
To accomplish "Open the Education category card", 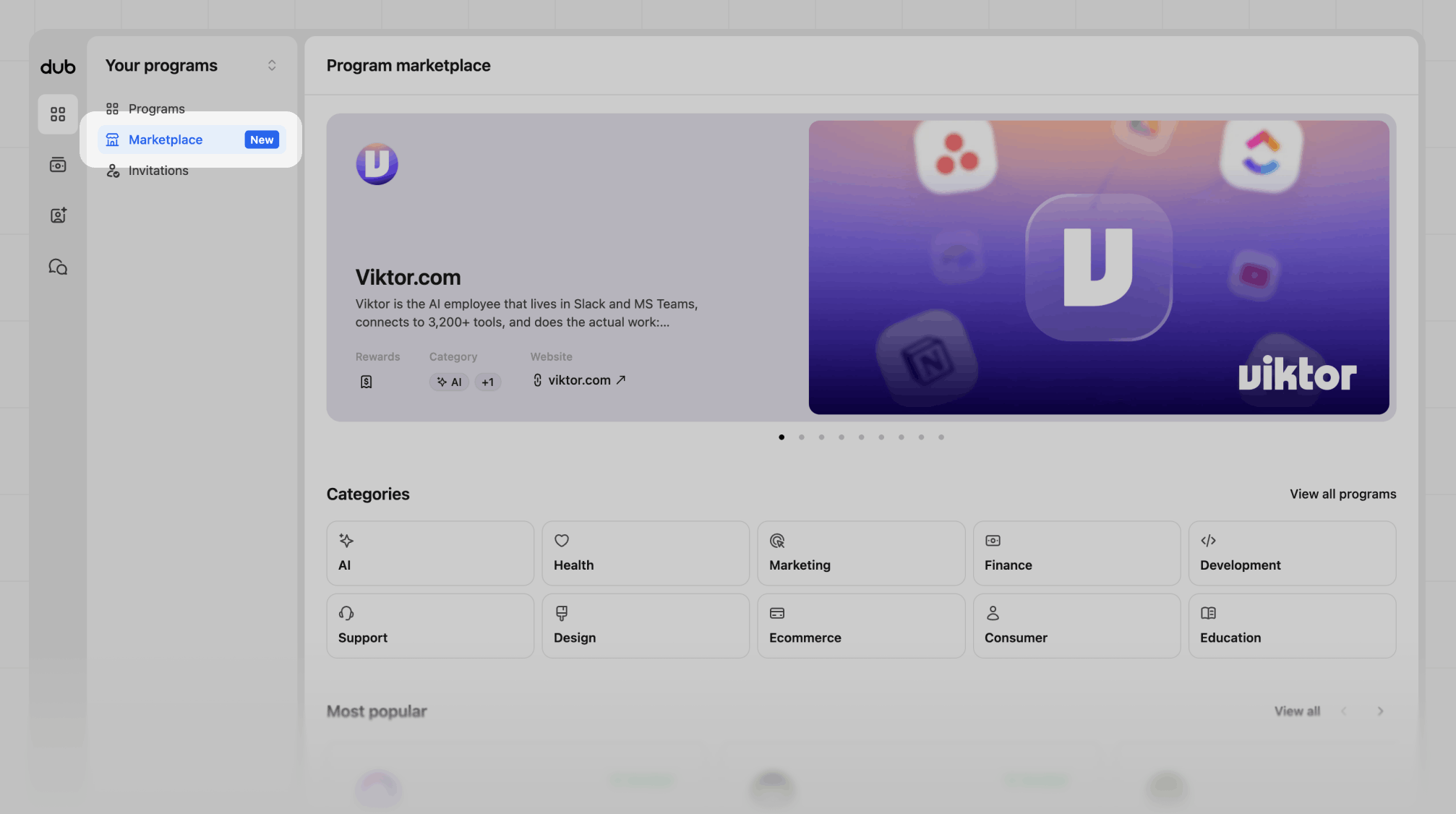I will point(1292,626).
